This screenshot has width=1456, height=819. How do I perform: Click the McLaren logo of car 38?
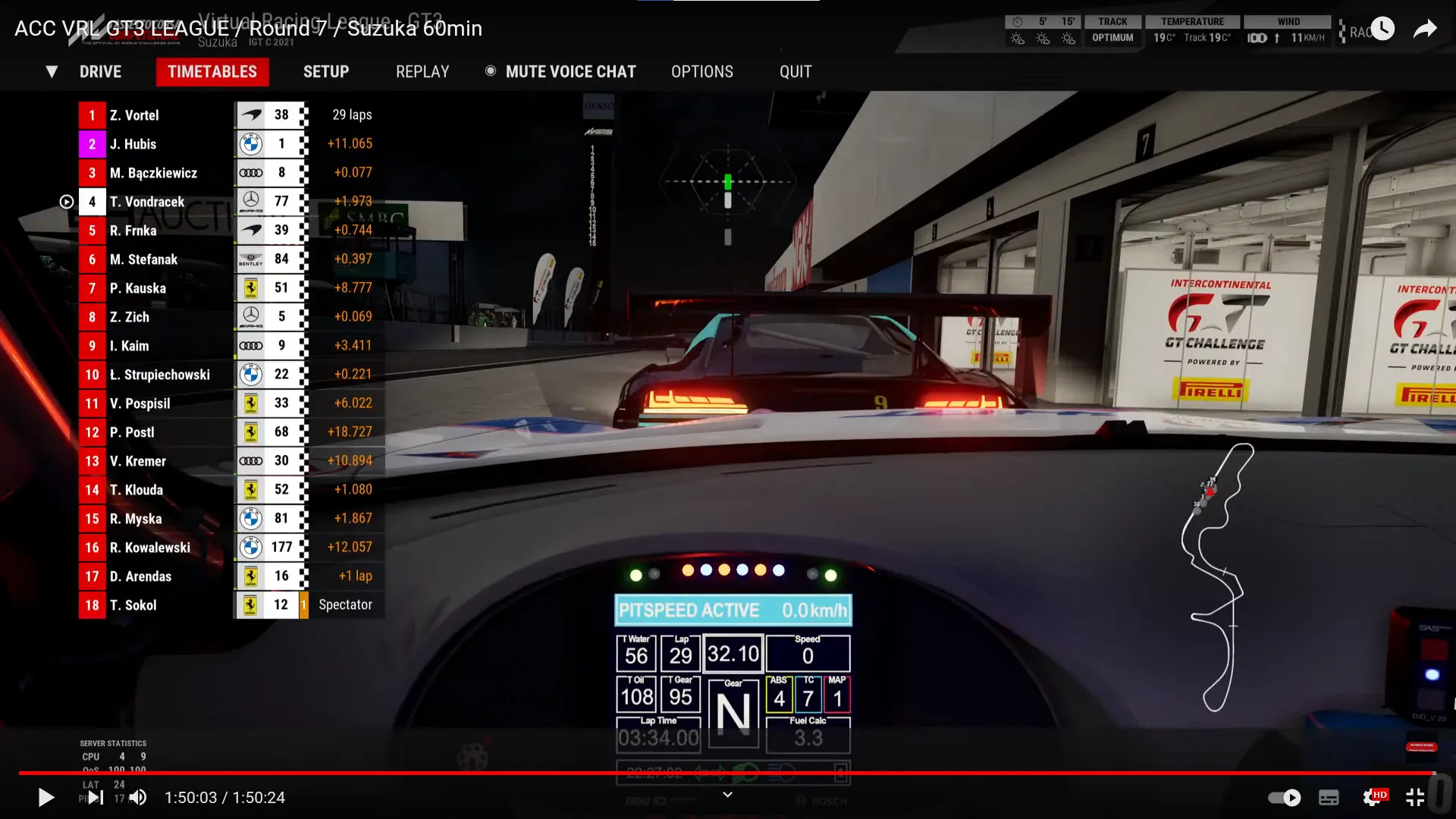click(251, 115)
